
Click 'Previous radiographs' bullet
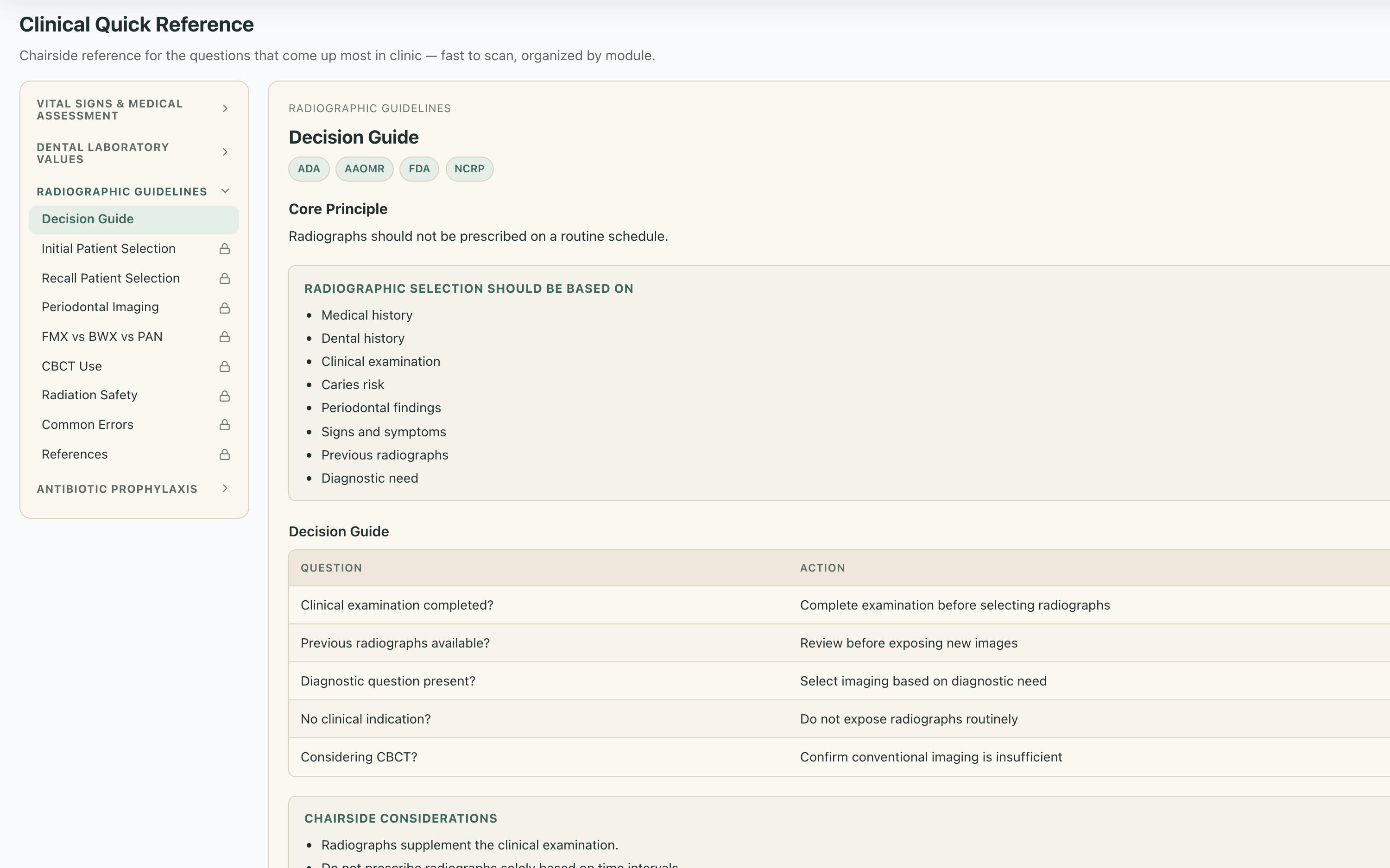tap(385, 455)
